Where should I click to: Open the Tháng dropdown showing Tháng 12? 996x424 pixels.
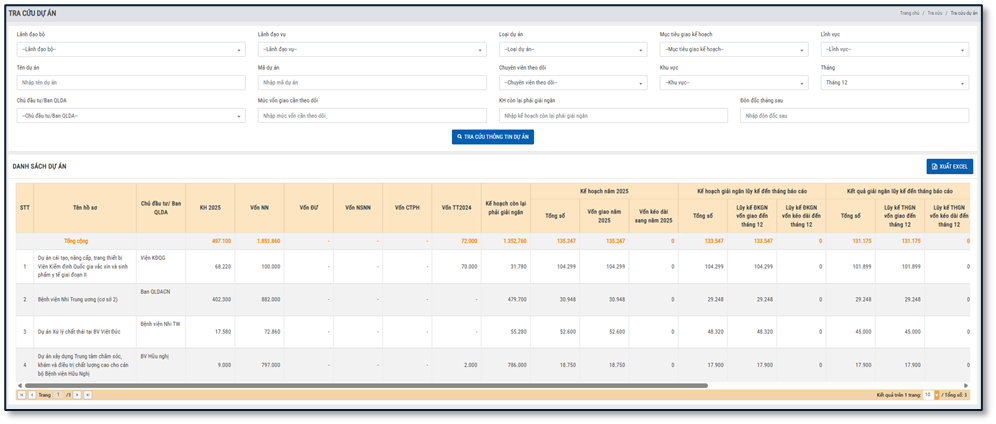coord(894,83)
